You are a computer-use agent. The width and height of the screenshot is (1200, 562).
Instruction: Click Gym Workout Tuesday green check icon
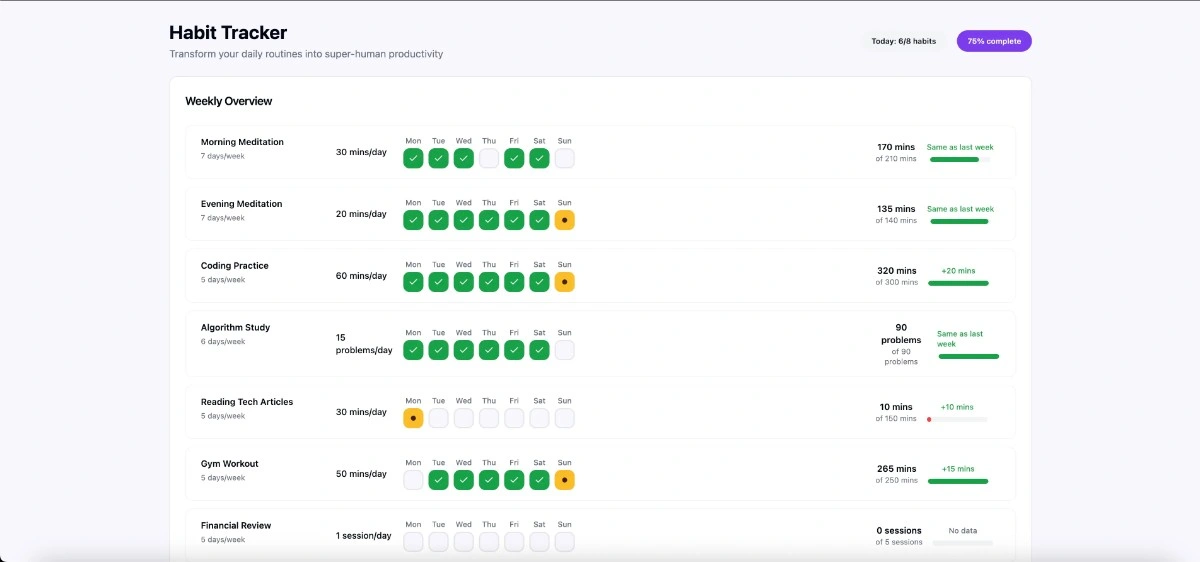(438, 480)
